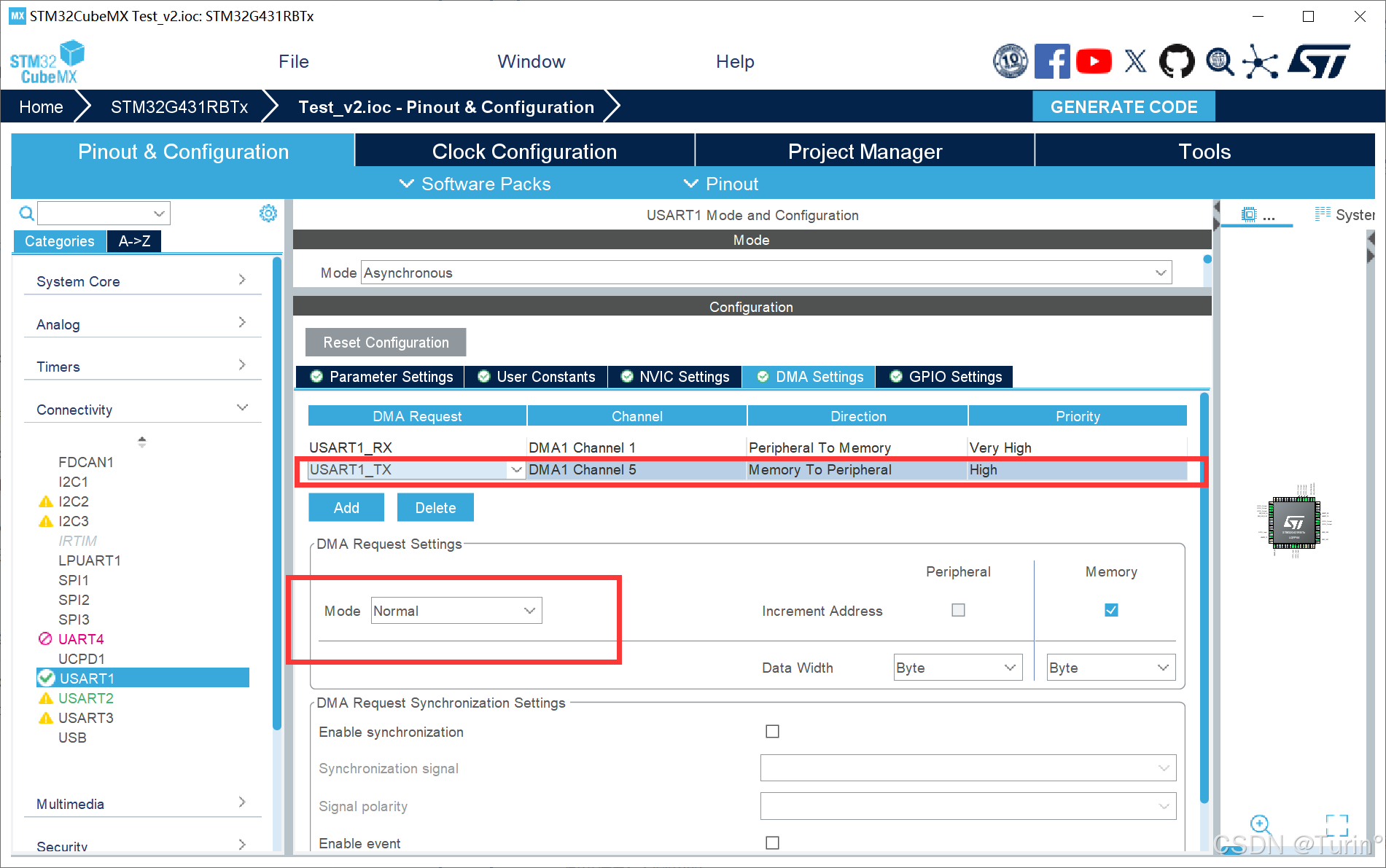Expand the Timers category

(142, 367)
